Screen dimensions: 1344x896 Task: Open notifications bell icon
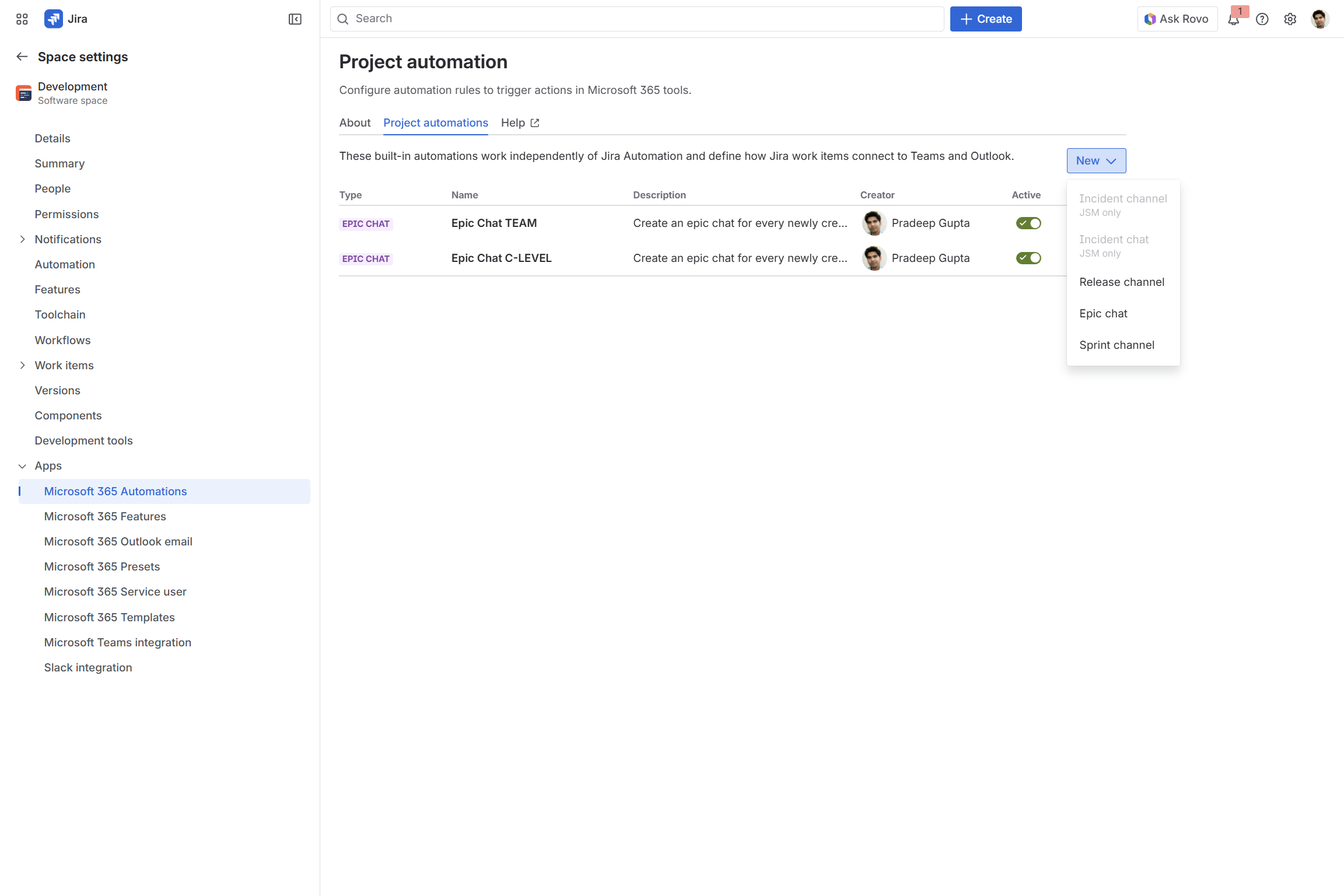[x=1233, y=19]
